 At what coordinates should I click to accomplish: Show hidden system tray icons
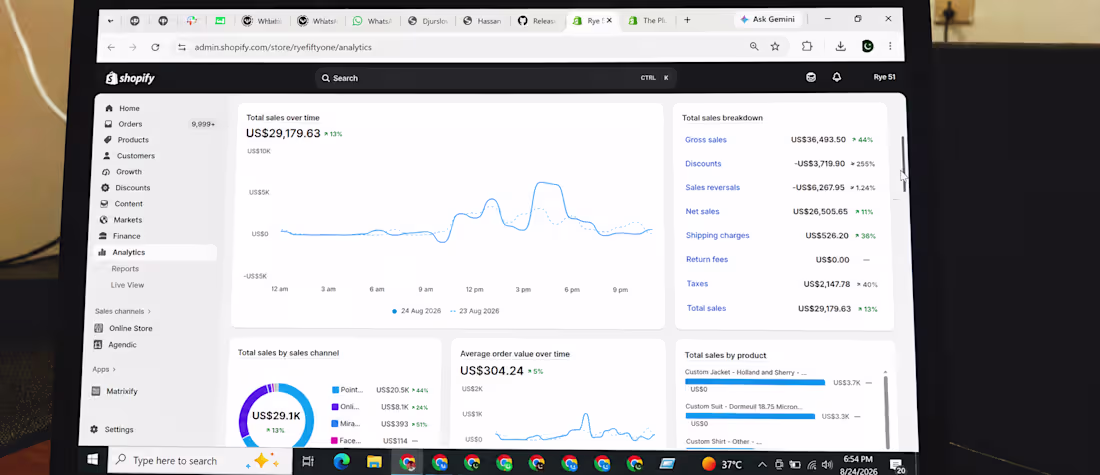763,464
